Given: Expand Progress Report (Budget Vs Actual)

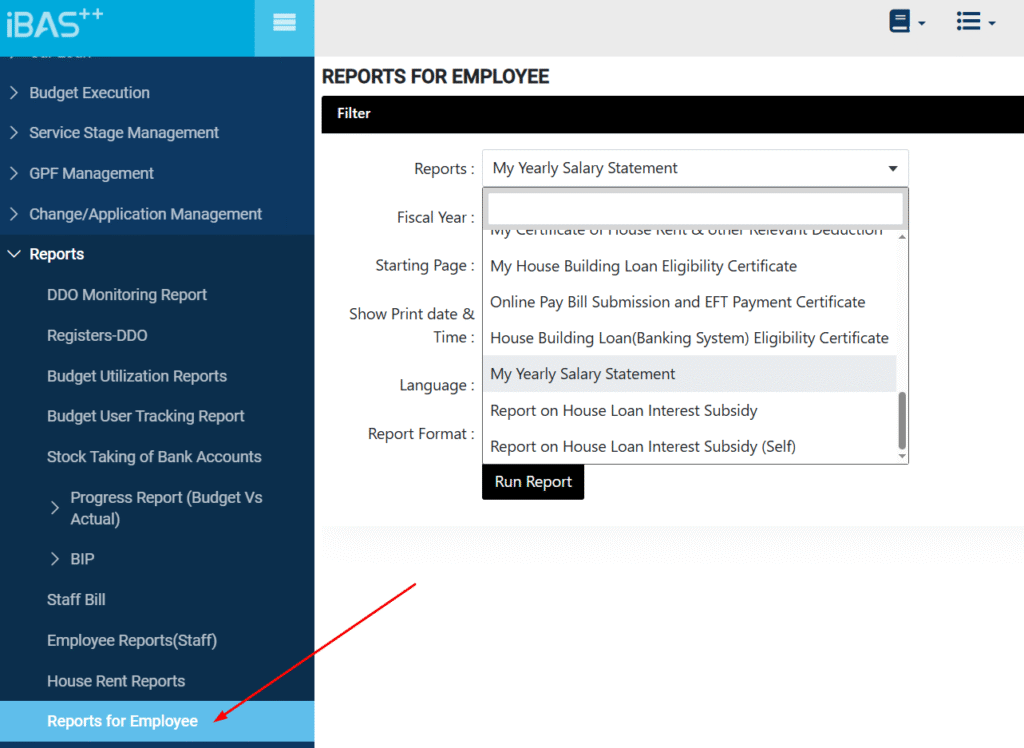Looking at the screenshot, I should point(166,508).
